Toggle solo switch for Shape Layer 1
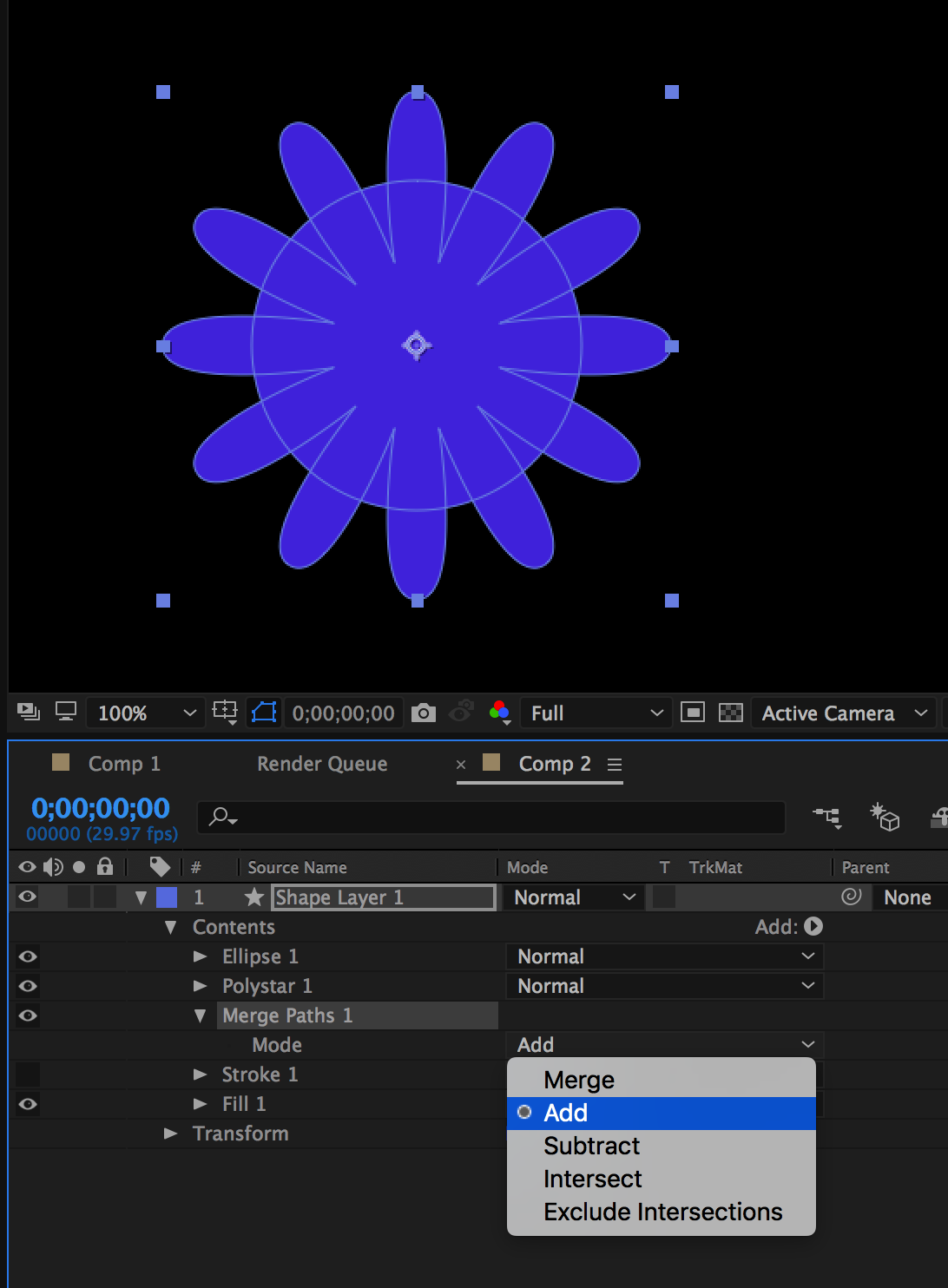This screenshot has height=1288, width=948. [x=79, y=897]
